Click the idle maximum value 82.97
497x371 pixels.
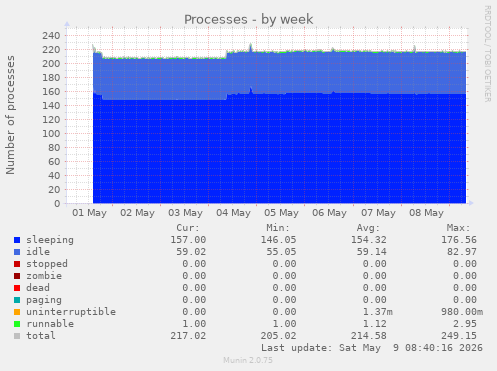click(x=462, y=252)
